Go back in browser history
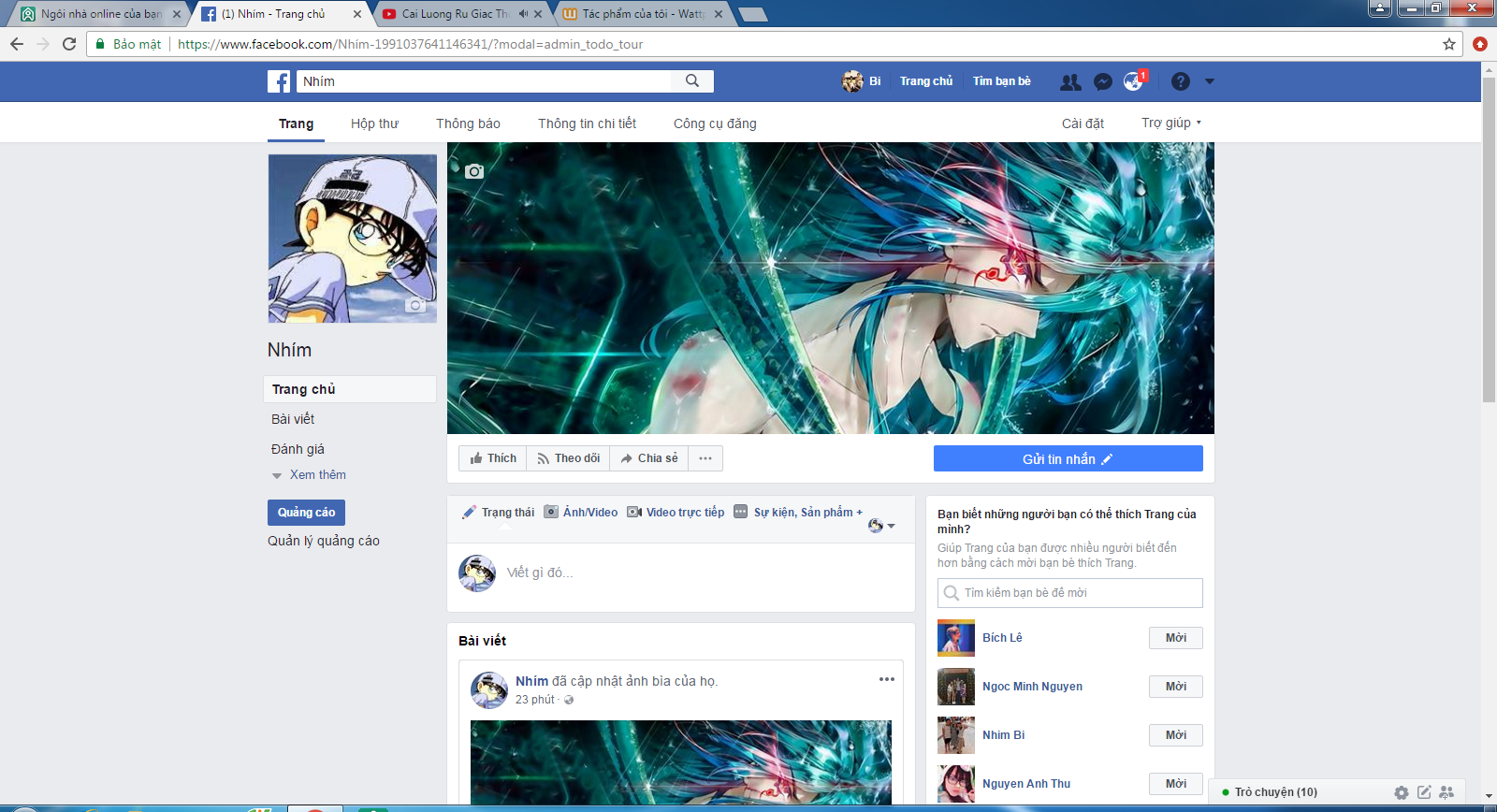The height and width of the screenshot is (812, 1497). [17, 44]
